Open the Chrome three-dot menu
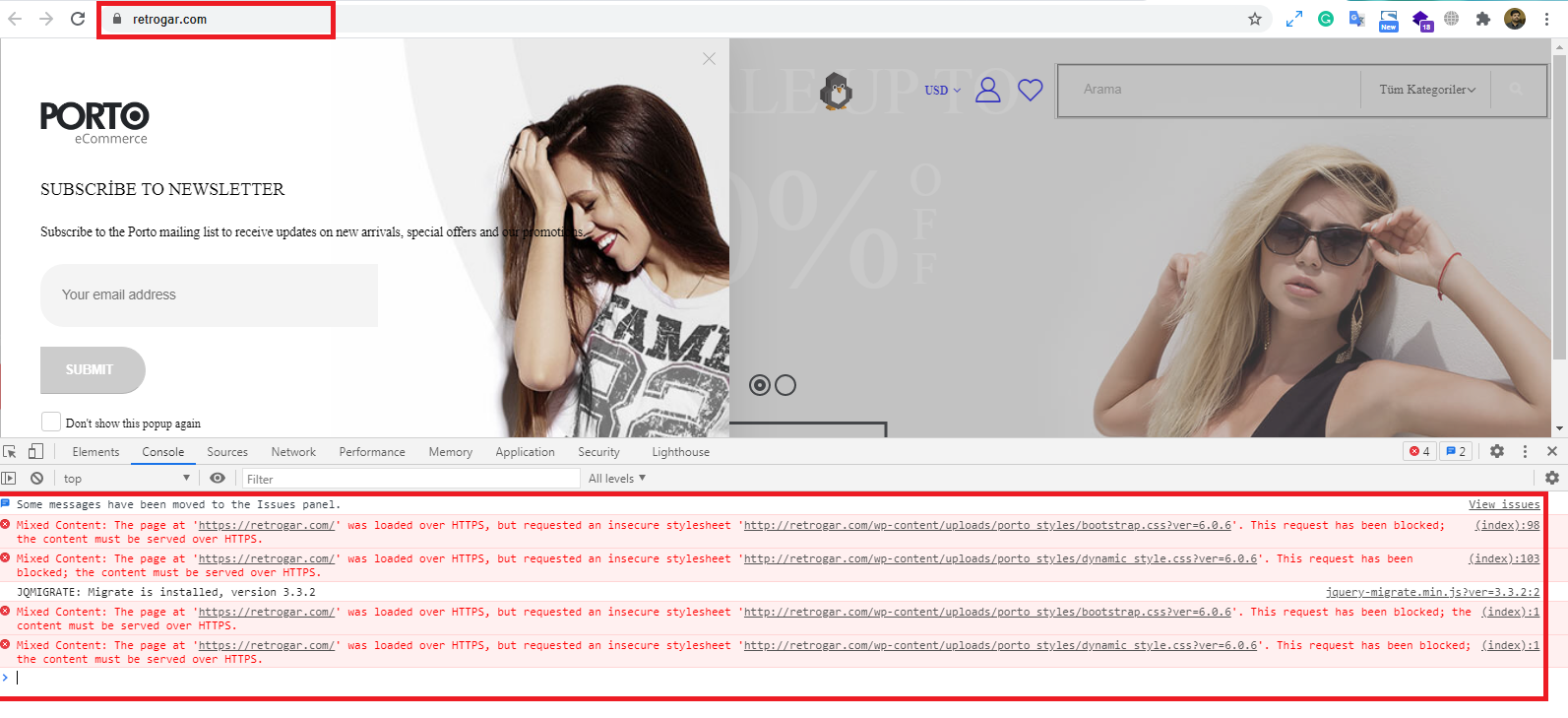This screenshot has width=1568, height=718. pos(1546,19)
